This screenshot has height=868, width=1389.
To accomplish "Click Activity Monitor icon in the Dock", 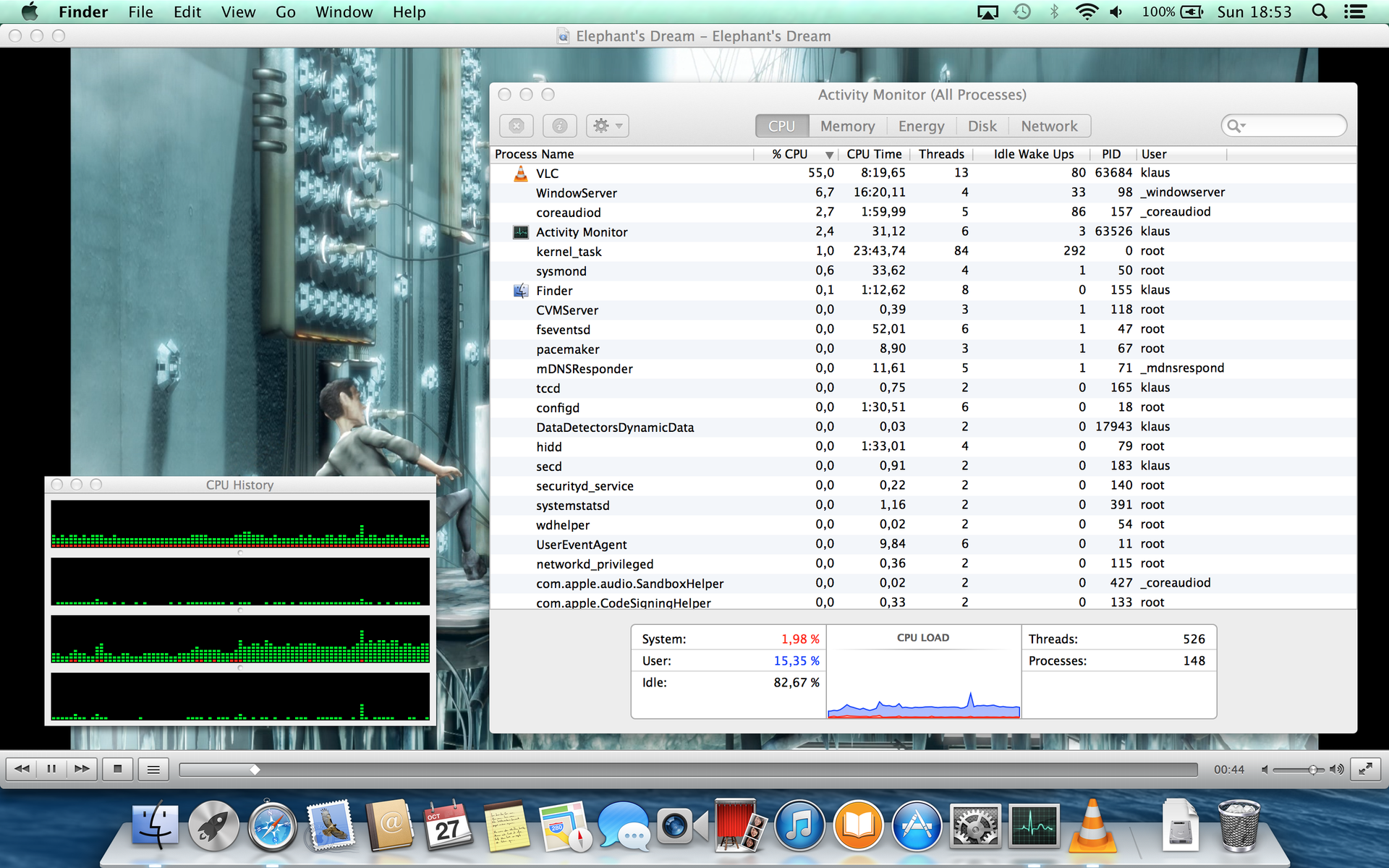I will point(1034,826).
